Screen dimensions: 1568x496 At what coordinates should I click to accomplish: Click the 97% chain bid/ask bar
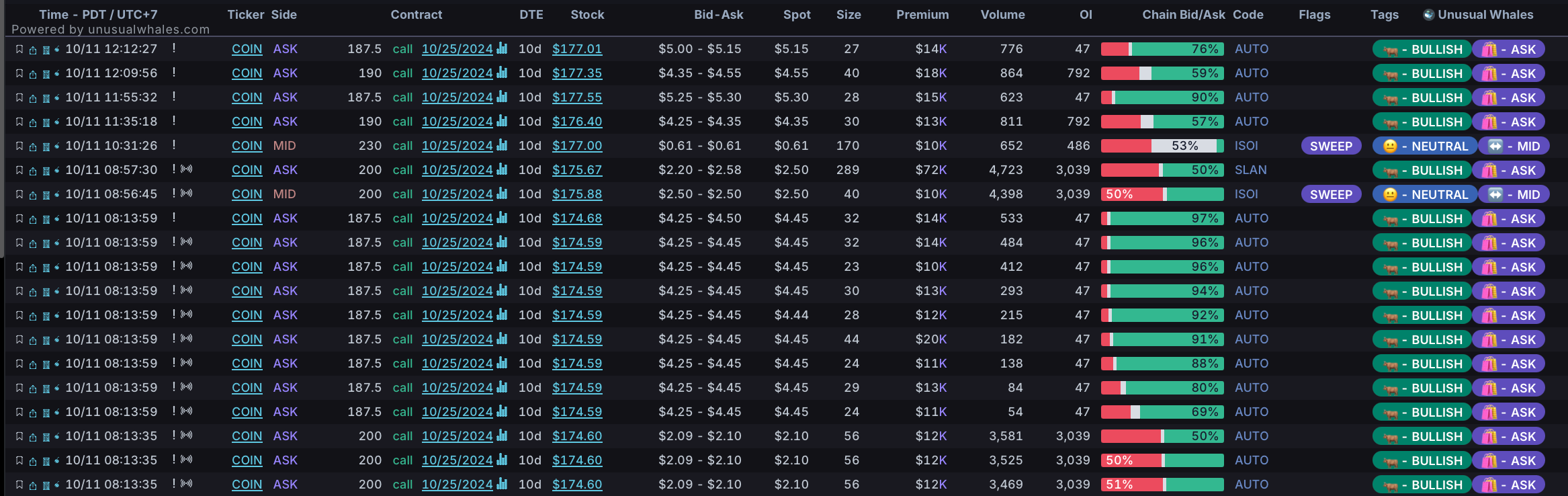1162,218
